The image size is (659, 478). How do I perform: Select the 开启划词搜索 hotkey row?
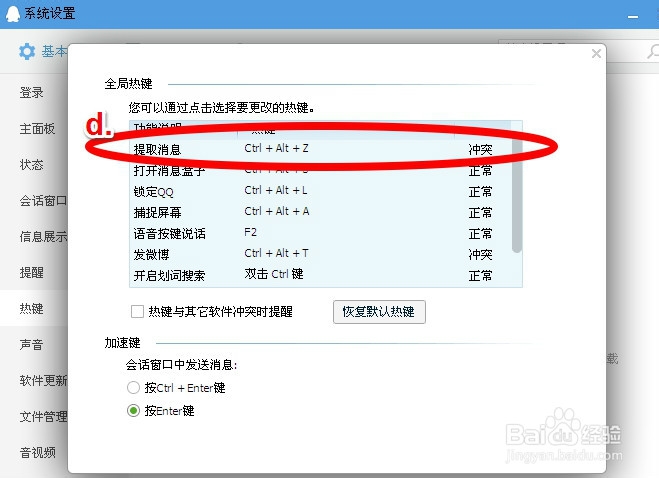click(x=321, y=275)
